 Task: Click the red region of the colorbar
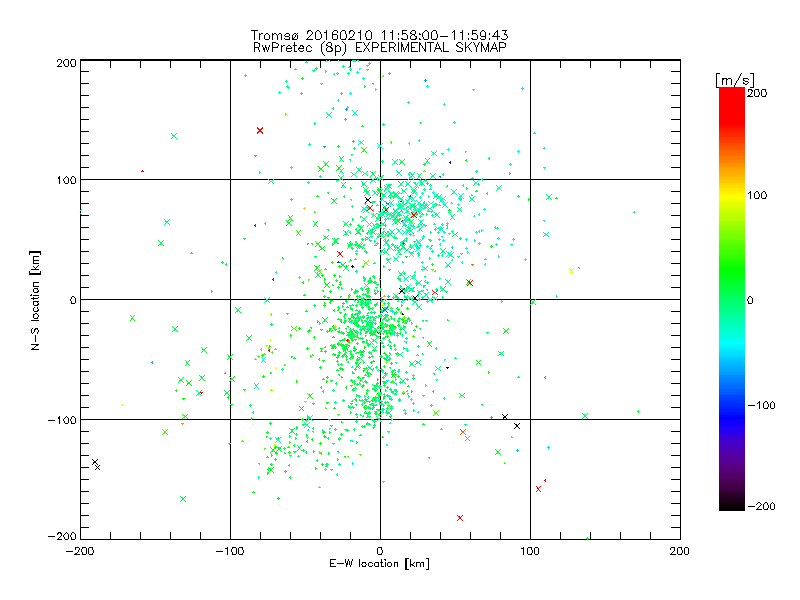732,105
